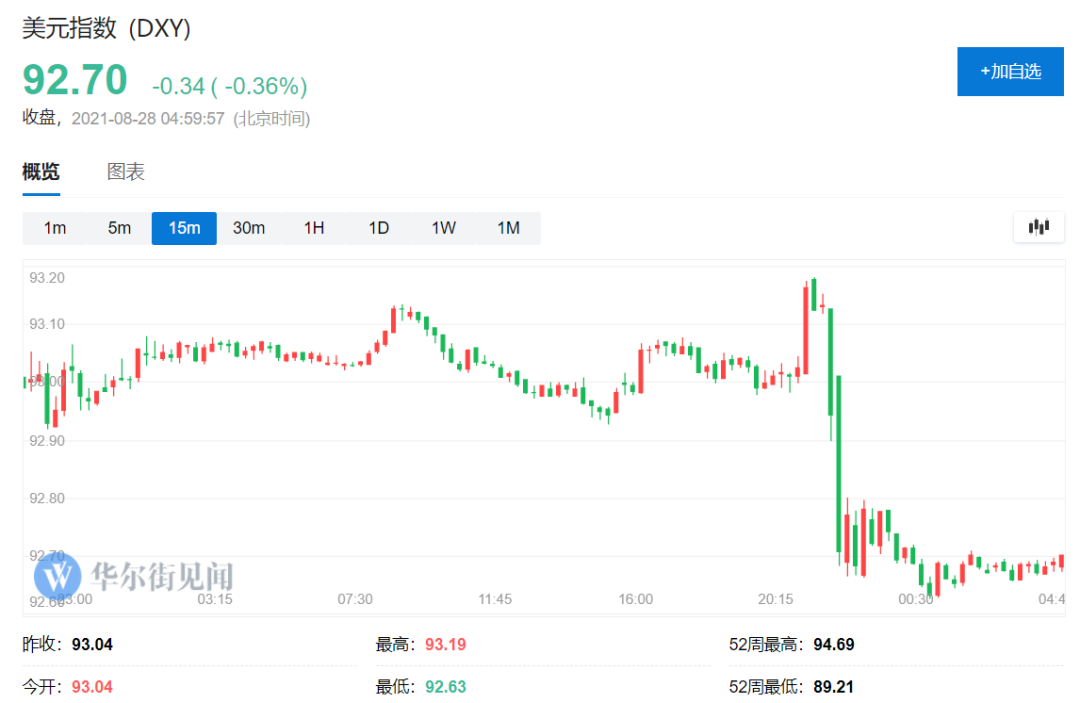Screen dimensions: 1080x703
Task: Select the 1D interval
Action: pos(379,228)
